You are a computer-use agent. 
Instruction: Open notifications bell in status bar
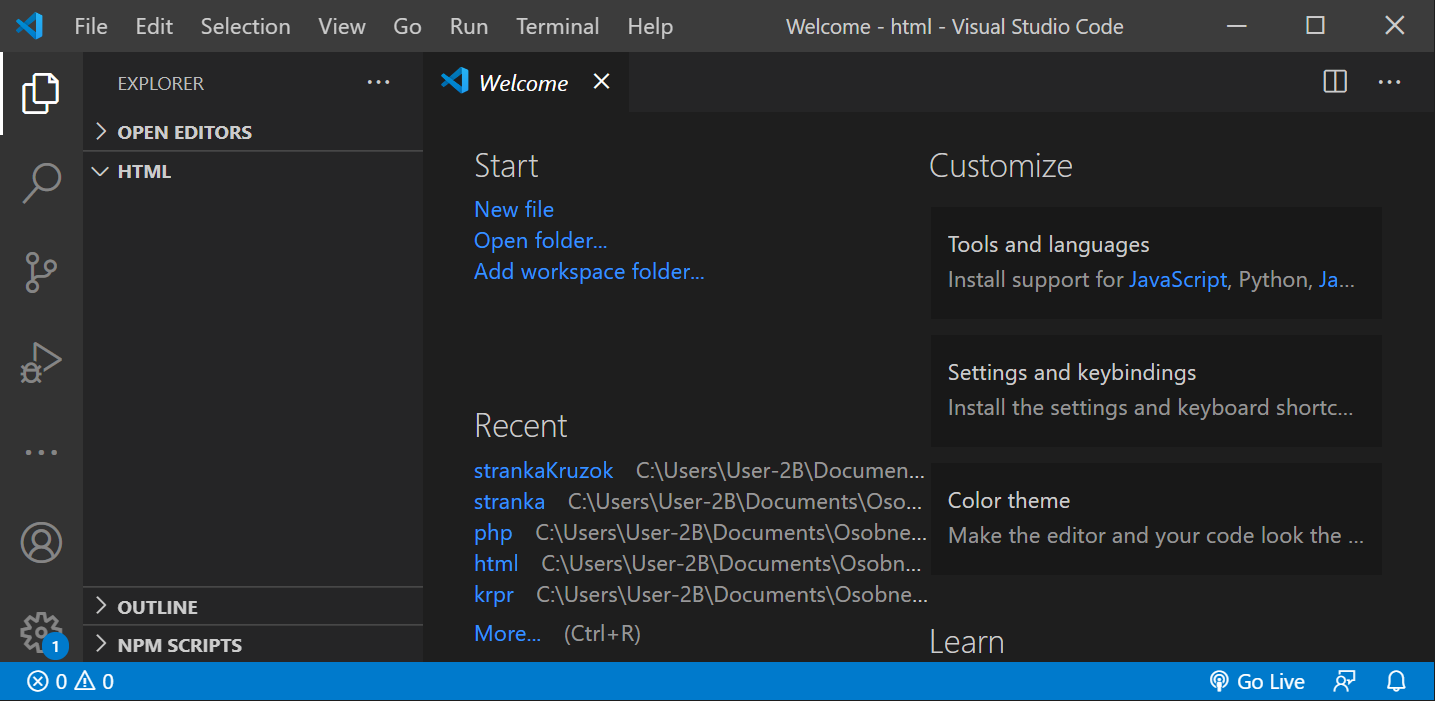(1397, 682)
